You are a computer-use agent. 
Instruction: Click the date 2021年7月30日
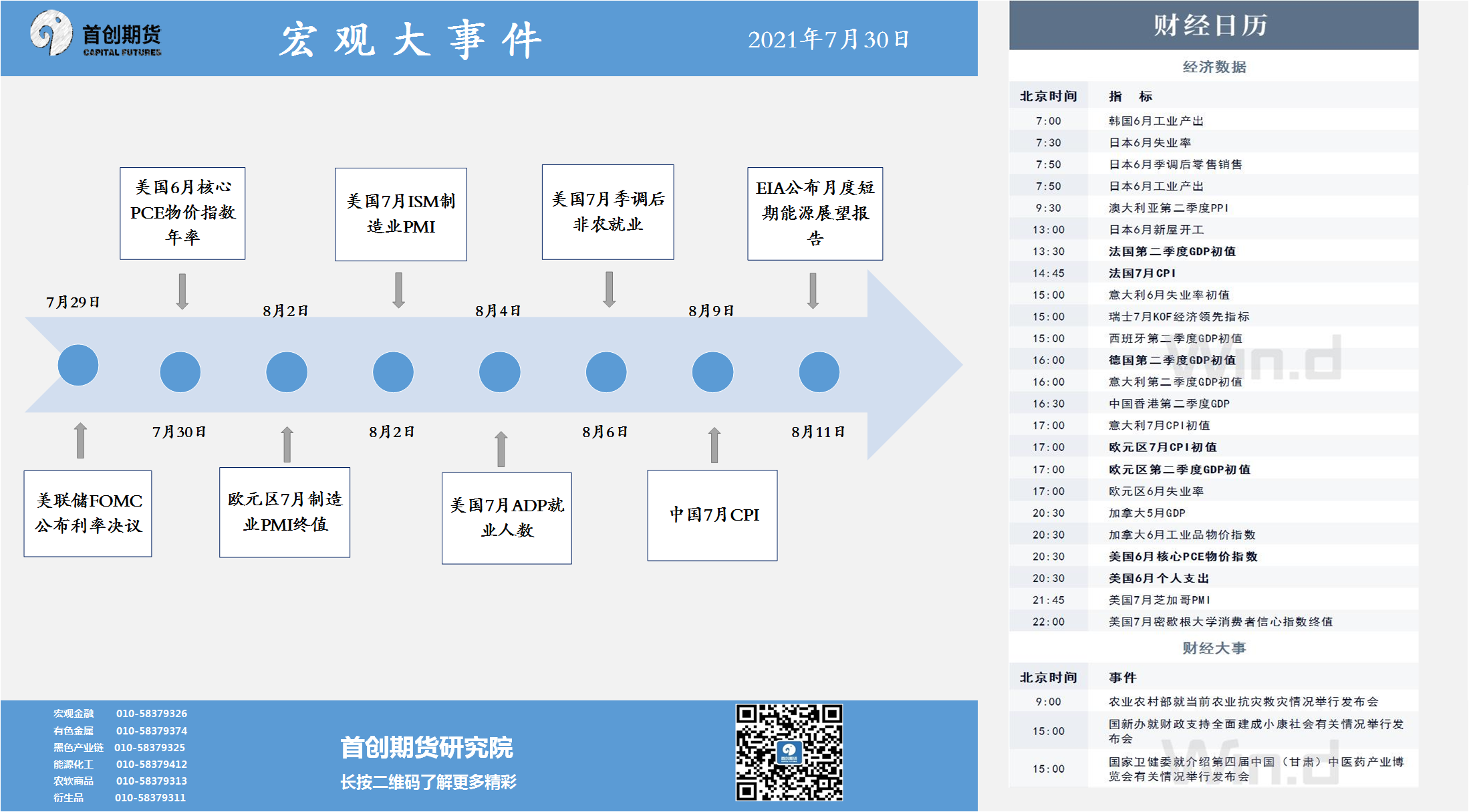tap(828, 39)
